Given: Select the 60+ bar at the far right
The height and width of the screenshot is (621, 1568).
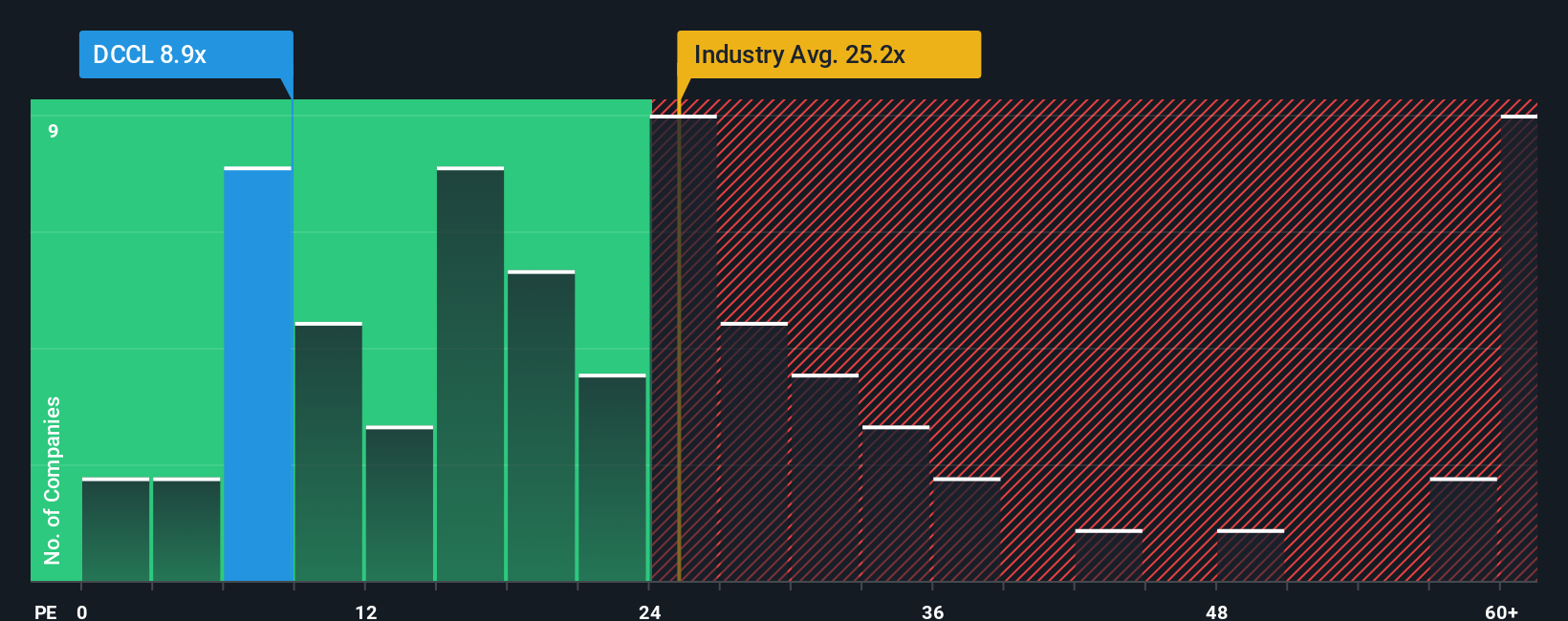Looking at the screenshot, I should point(1519,349).
